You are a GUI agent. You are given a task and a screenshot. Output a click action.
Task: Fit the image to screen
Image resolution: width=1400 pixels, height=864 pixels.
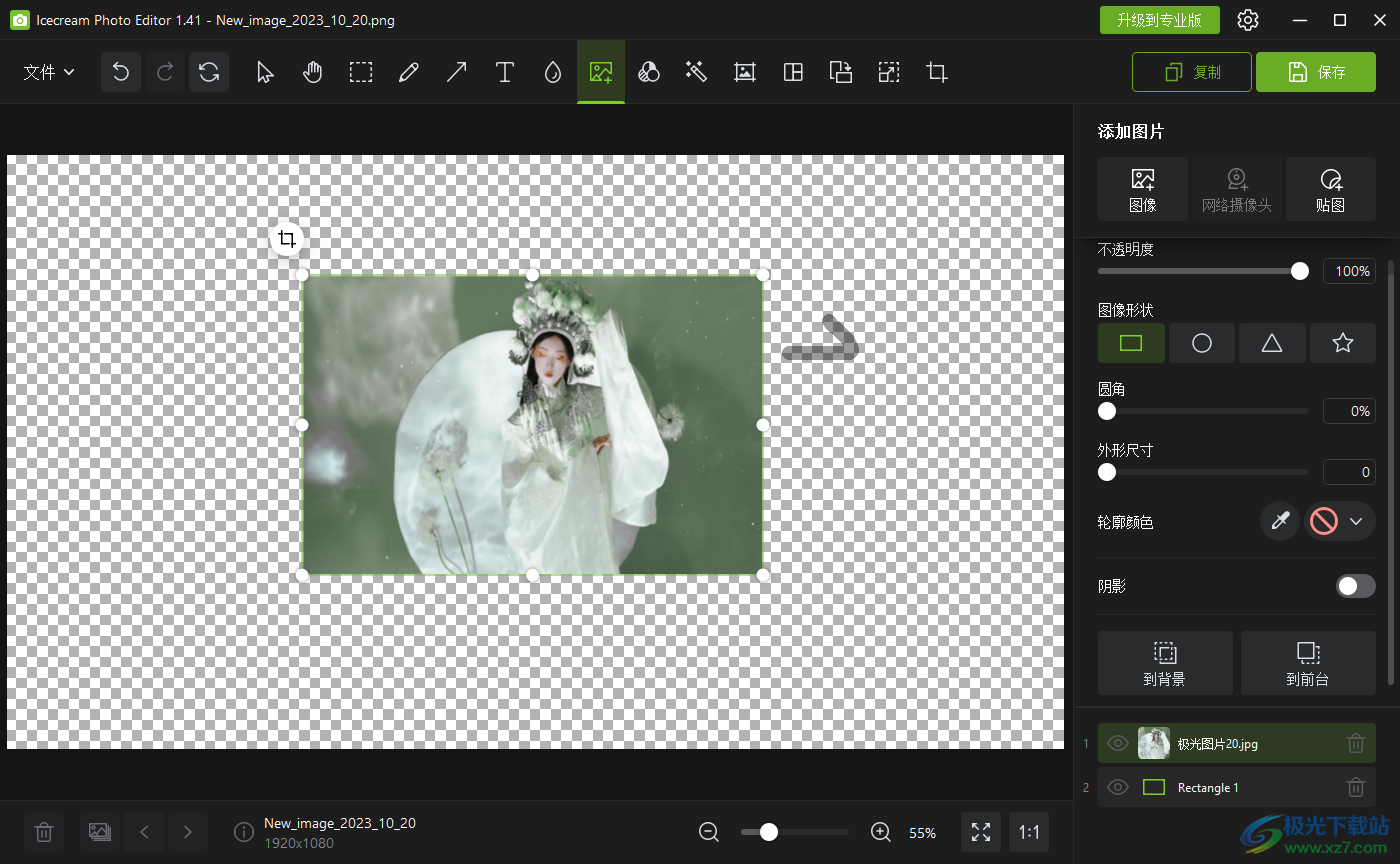pos(981,832)
